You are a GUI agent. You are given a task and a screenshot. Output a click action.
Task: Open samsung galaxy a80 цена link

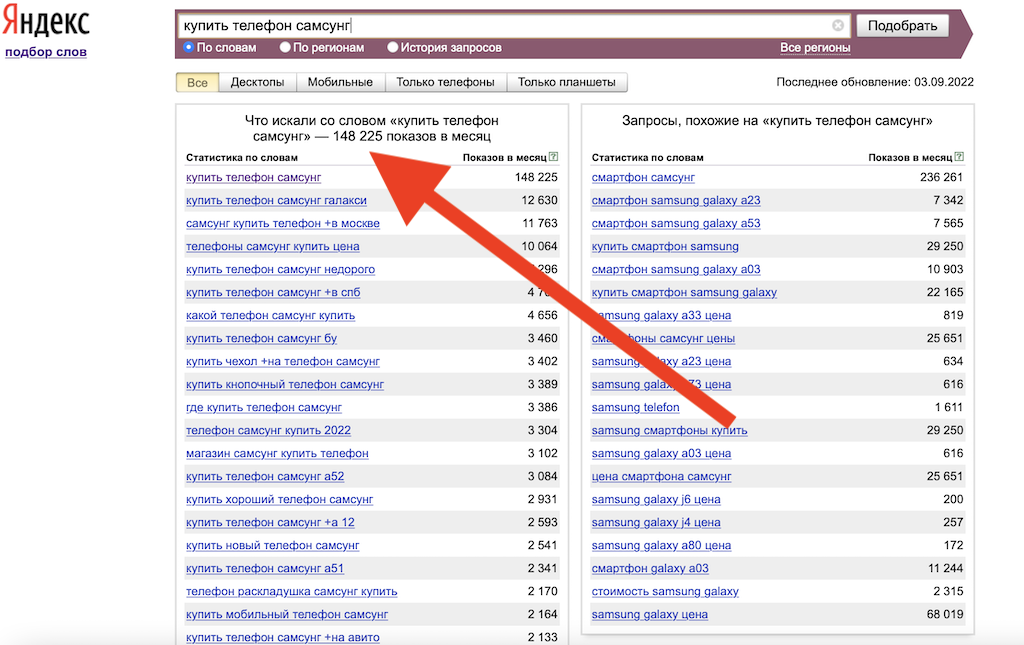[x=662, y=545]
